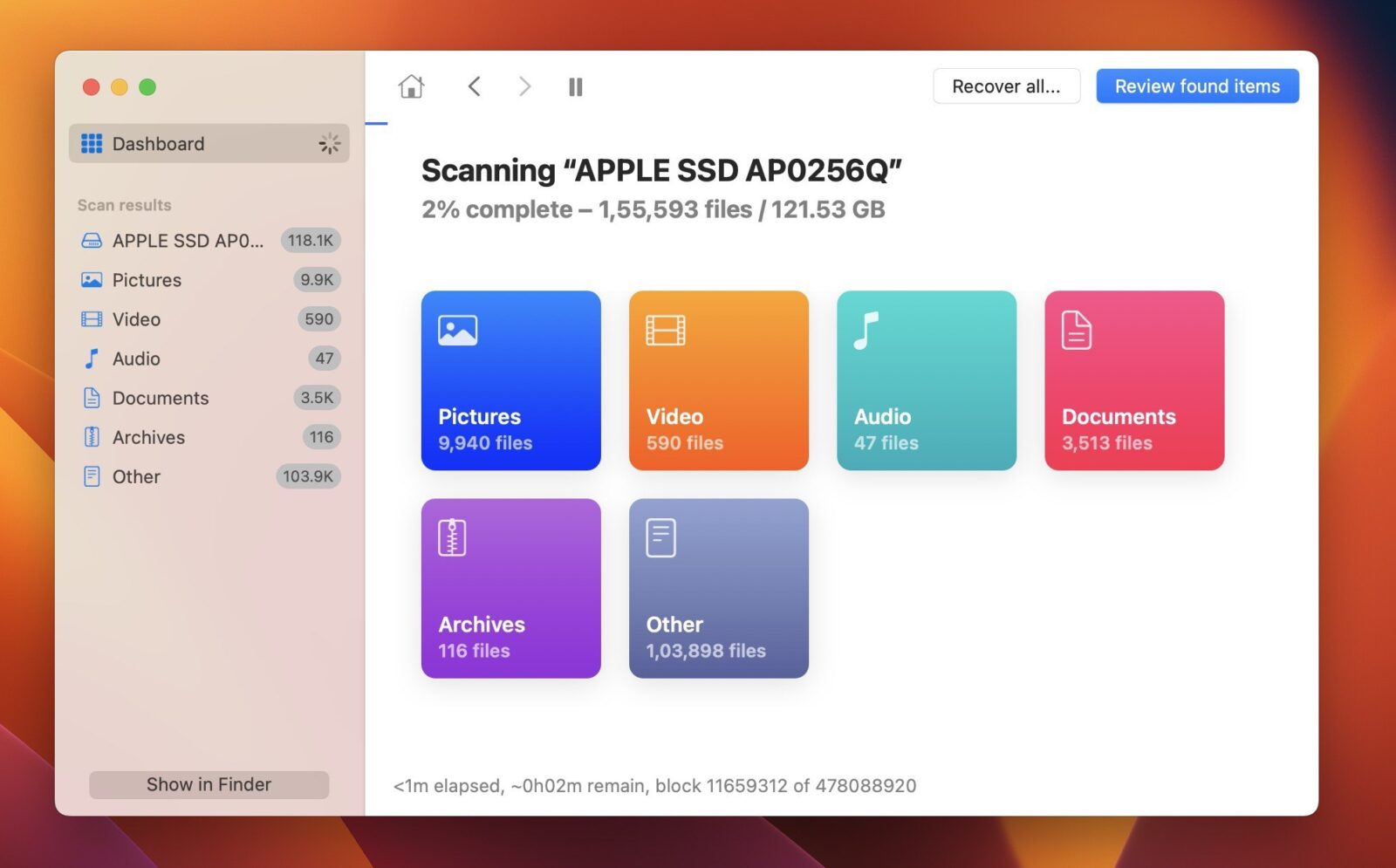Open the Pictures category via its photo icon
The width and height of the screenshot is (1396, 868).
pyautogui.click(x=455, y=330)
